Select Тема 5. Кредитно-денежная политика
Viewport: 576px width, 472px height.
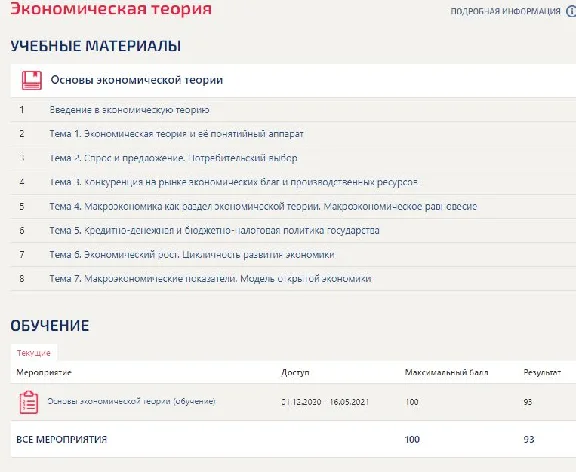[215, 231]
